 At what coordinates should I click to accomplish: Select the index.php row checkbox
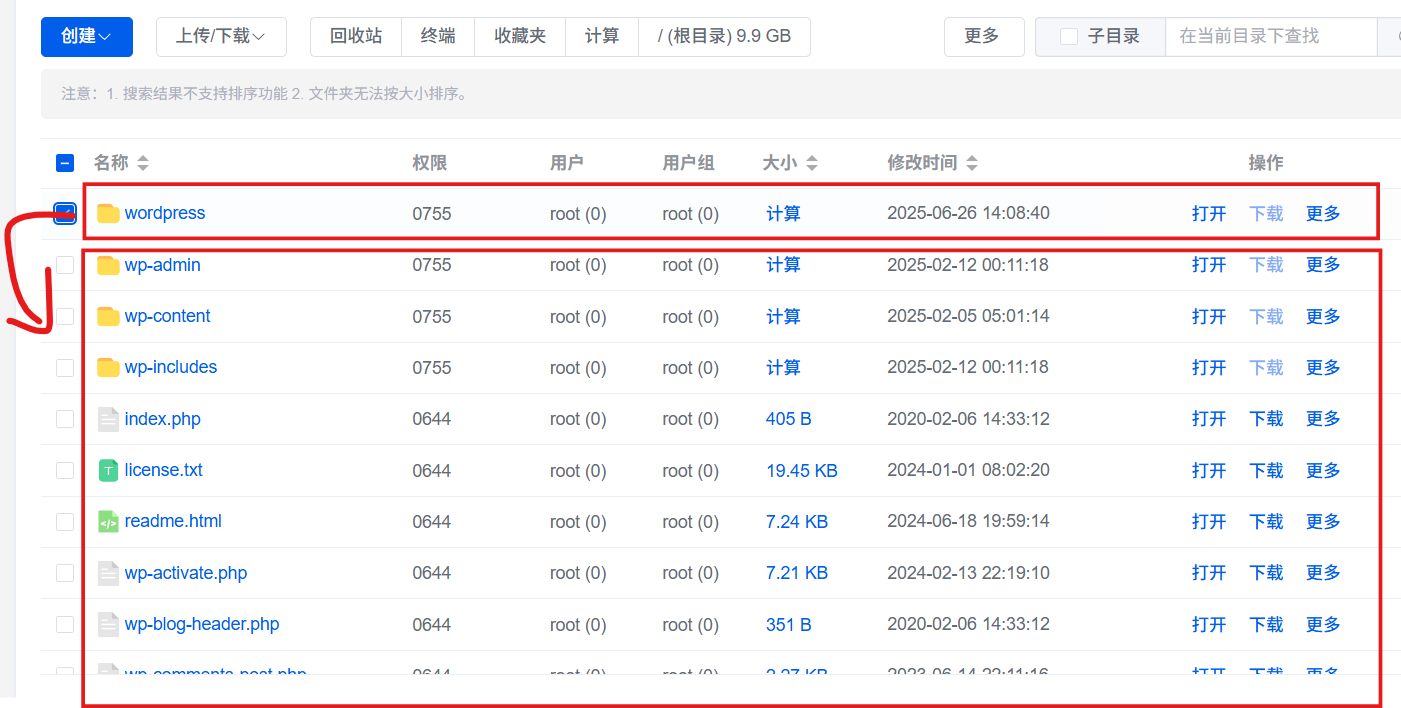click(x=65, y=419)
